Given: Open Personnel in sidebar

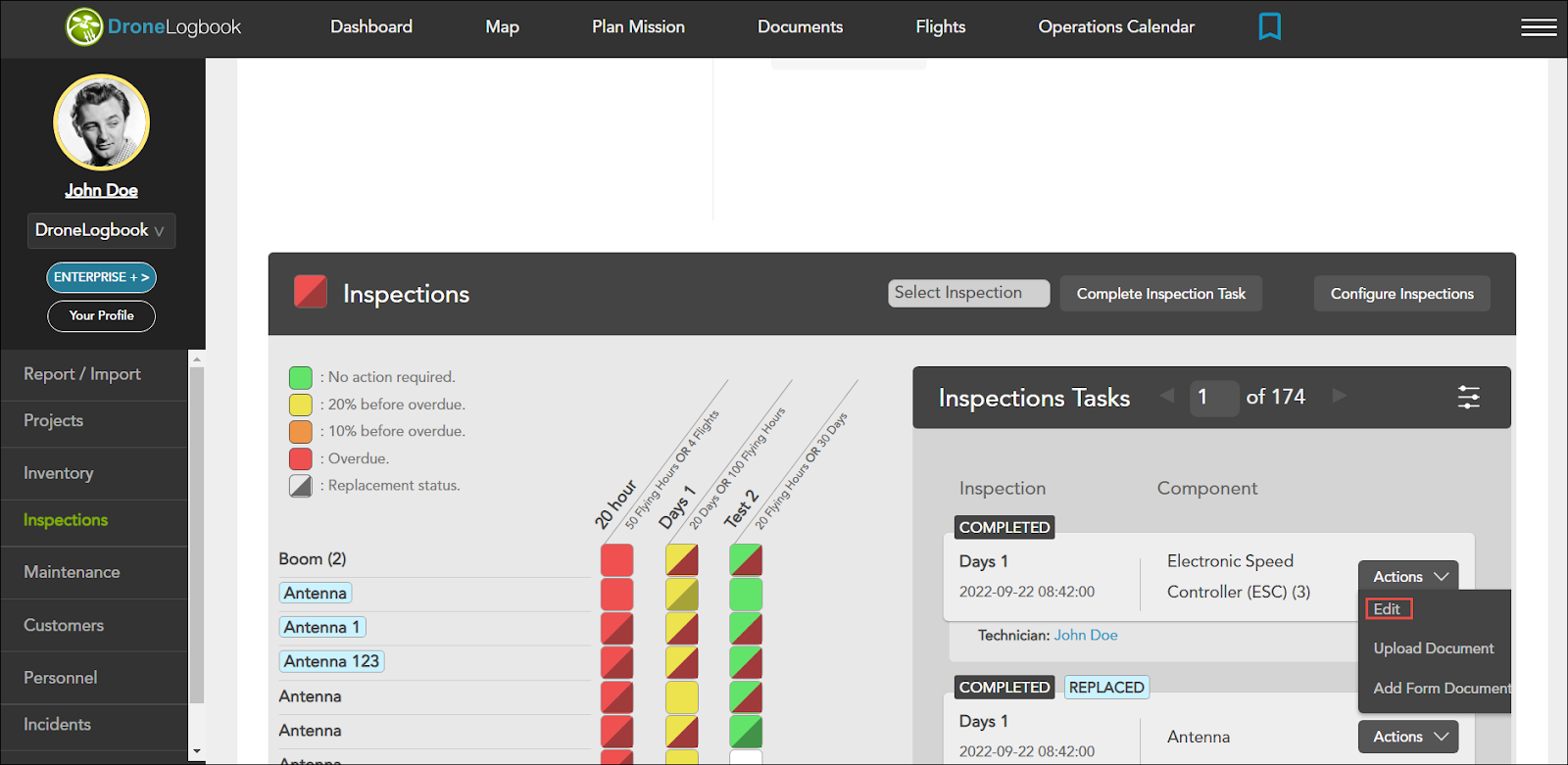Looking at the screenshot, I should click(60, 678).
